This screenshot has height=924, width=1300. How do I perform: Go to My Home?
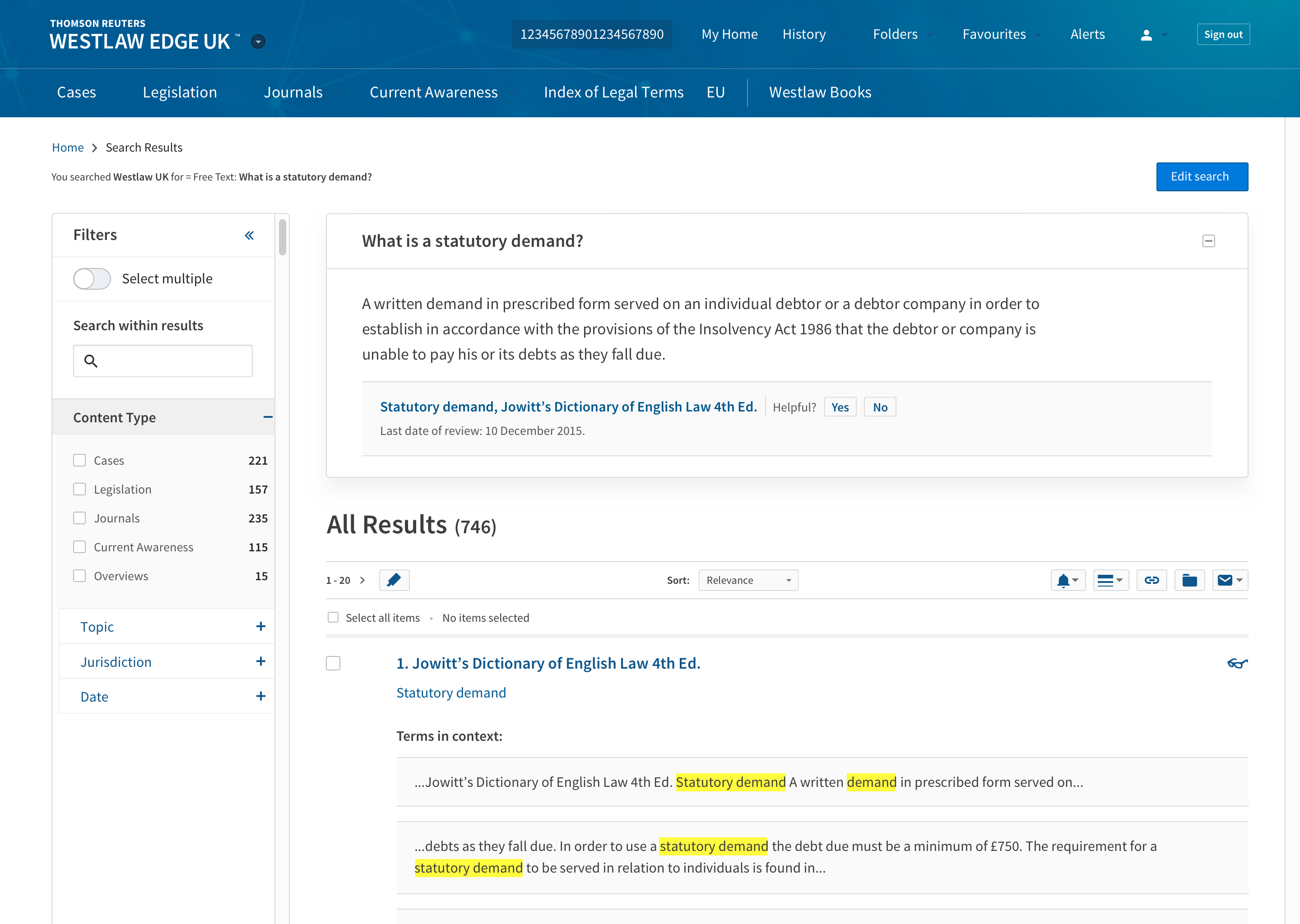[x=730, y=34]
